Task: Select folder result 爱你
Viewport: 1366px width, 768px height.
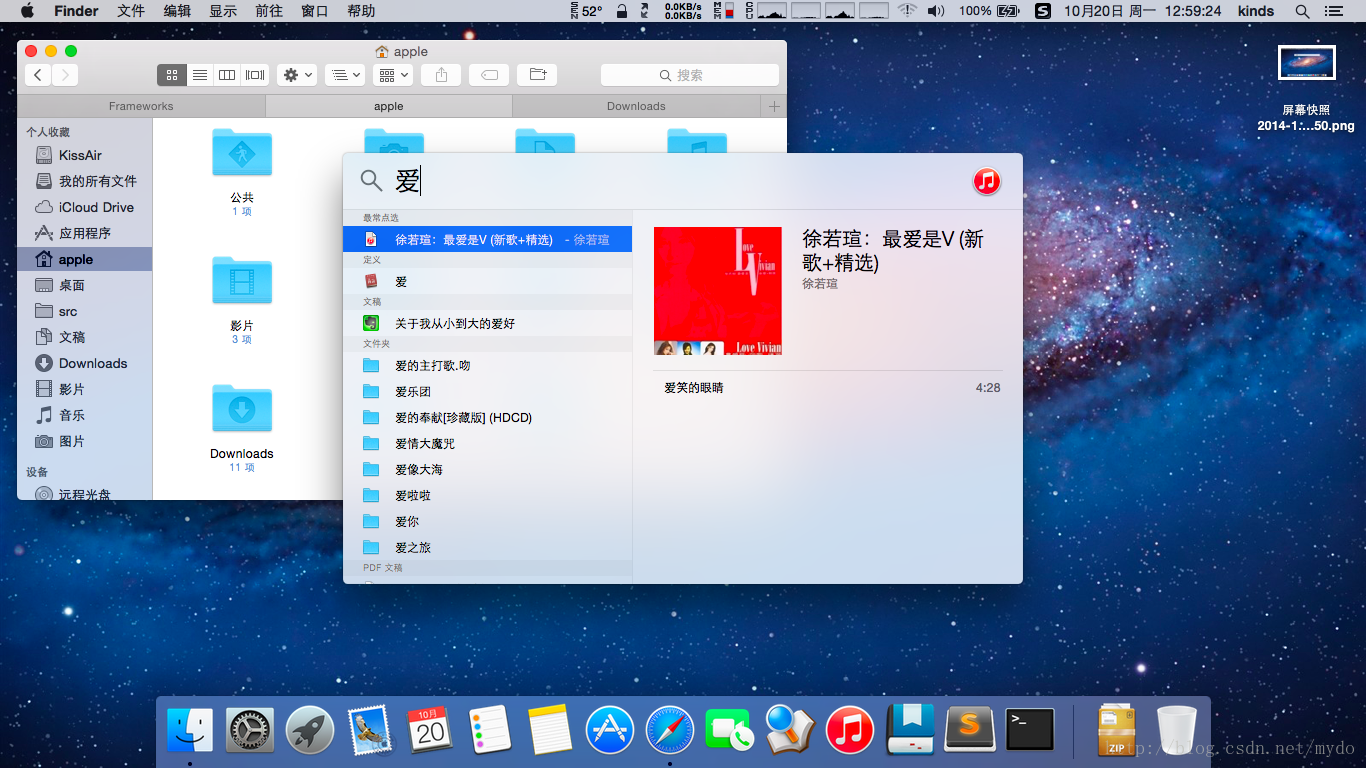Action: click(487, 522)
